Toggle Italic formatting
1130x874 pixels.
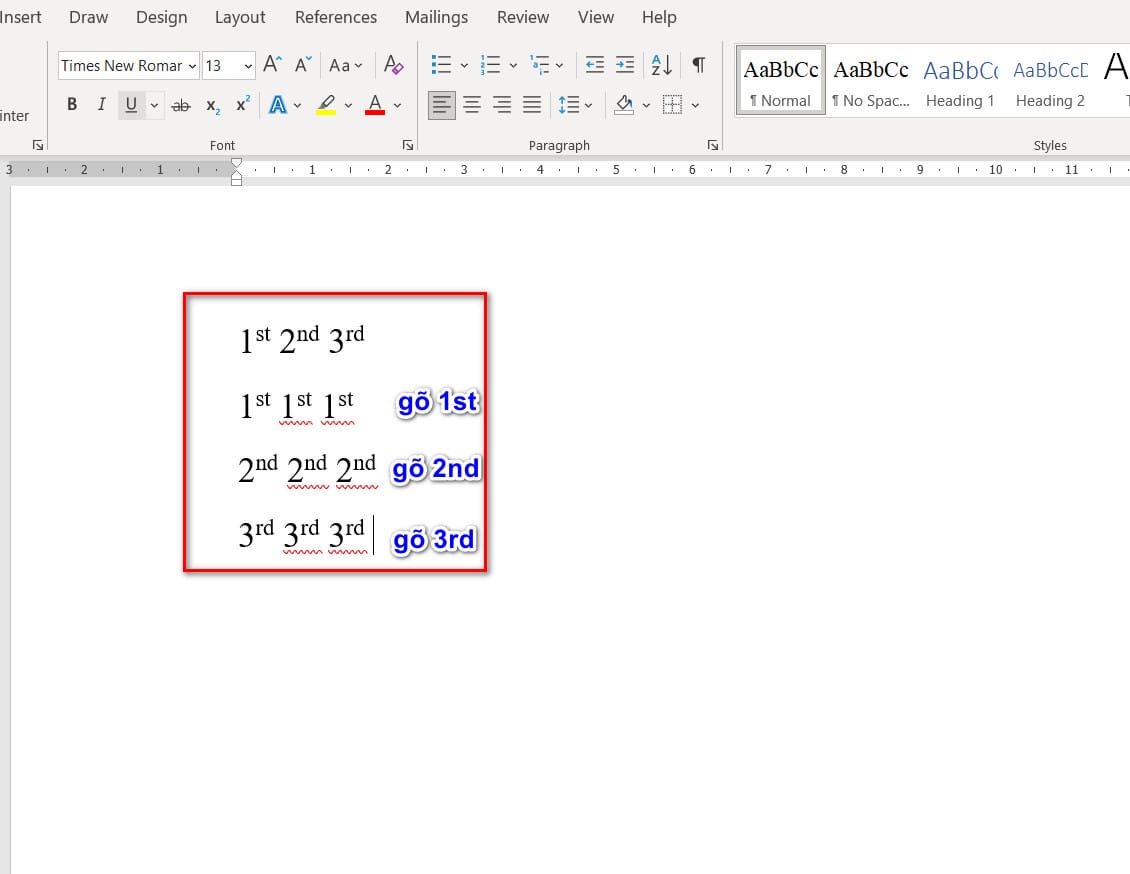pos(101,105)
